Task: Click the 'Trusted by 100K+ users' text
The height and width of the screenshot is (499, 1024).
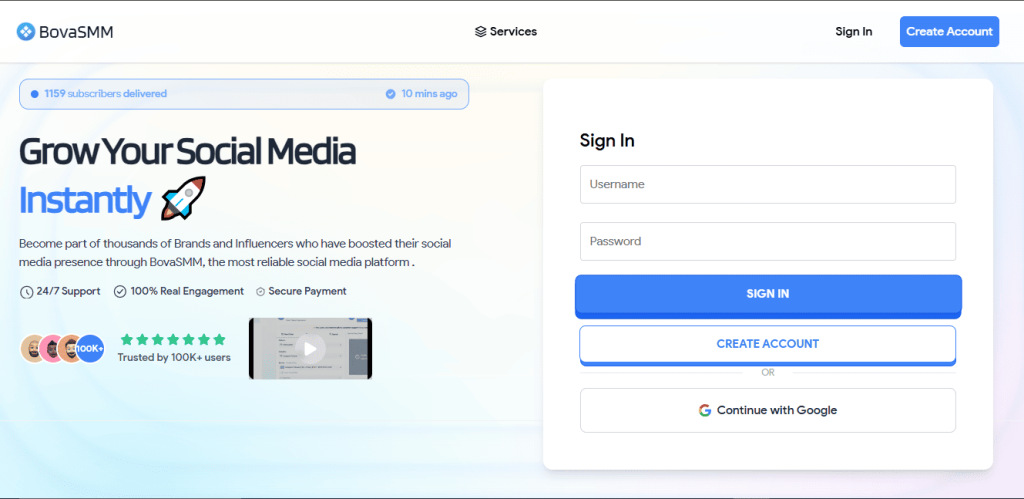Action: click(x=174, y=357)
